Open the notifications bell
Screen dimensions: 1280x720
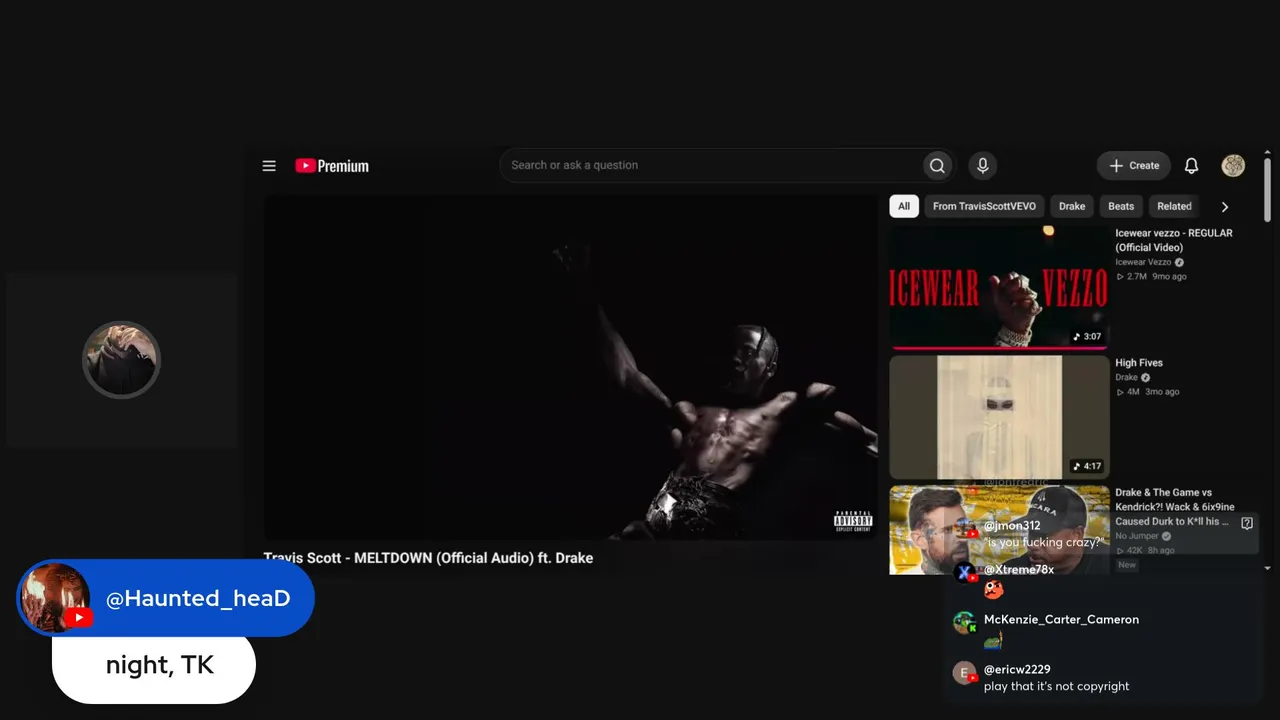[1191, 166]
